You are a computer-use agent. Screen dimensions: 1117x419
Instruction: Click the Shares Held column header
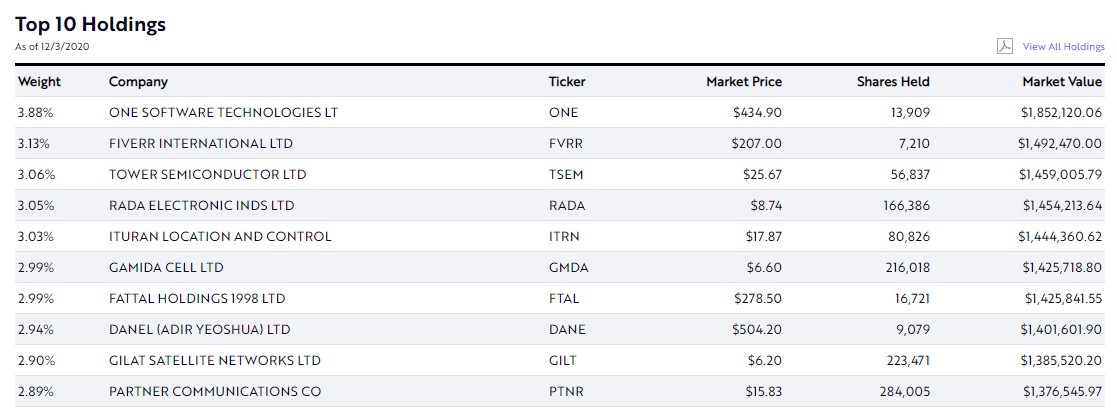coord(892,82)
